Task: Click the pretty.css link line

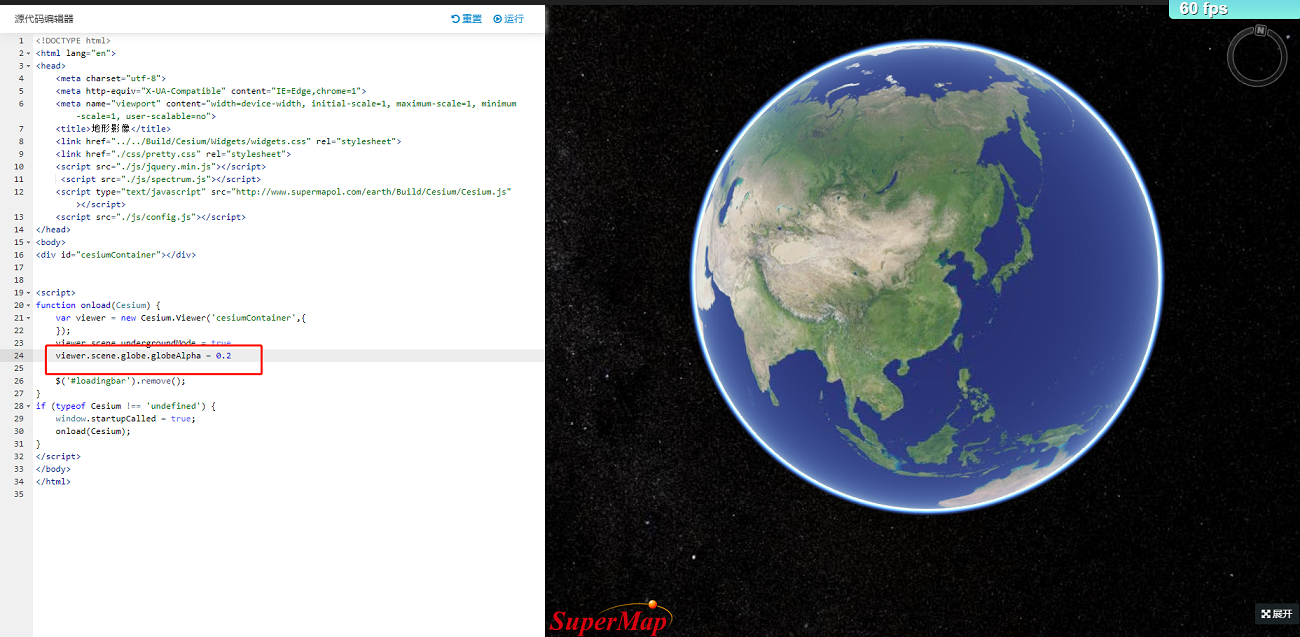Action: click(x=173, y=154)
